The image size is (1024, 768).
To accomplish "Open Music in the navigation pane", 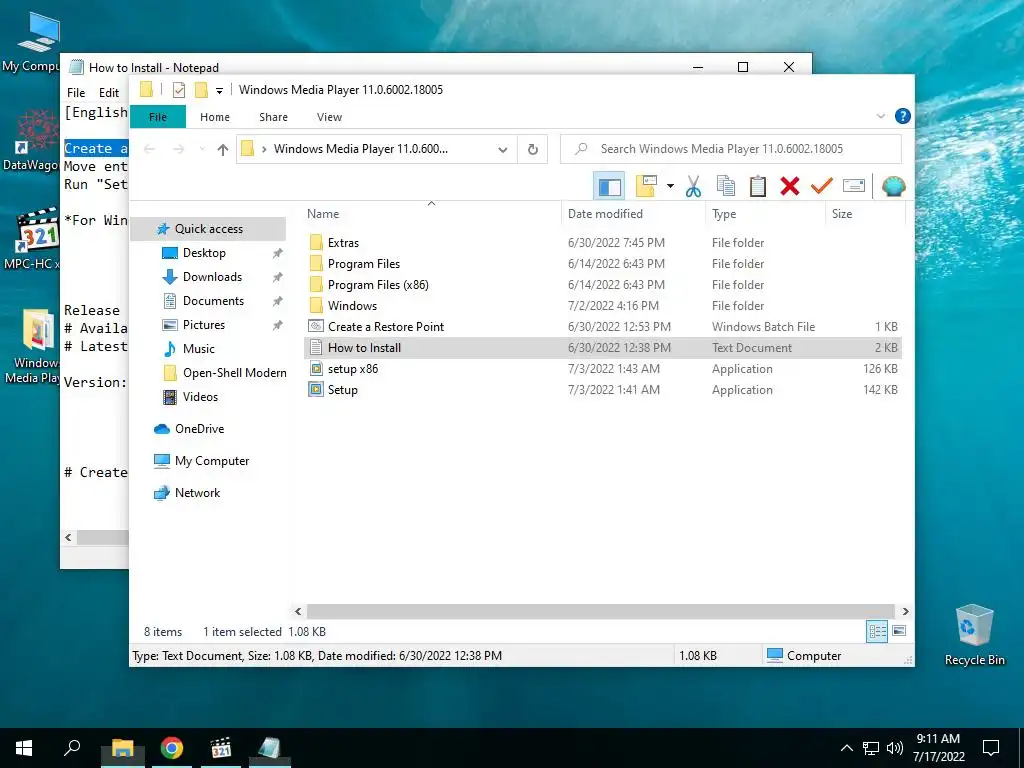I will click(199, 349).
